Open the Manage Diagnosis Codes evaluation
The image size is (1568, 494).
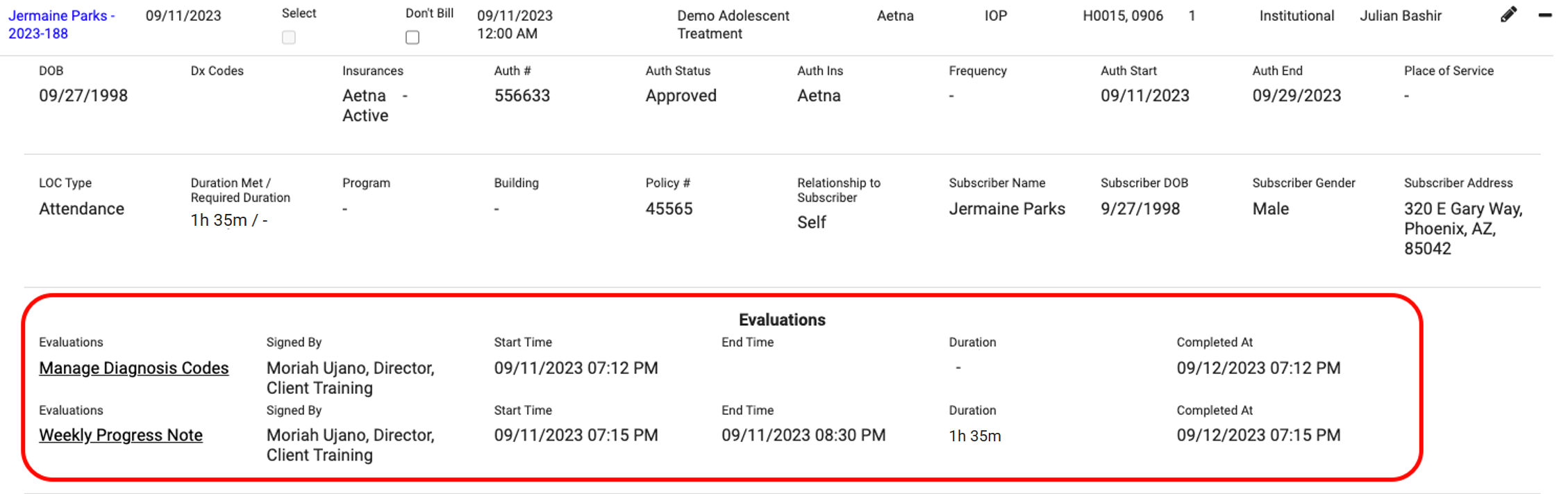133,368
